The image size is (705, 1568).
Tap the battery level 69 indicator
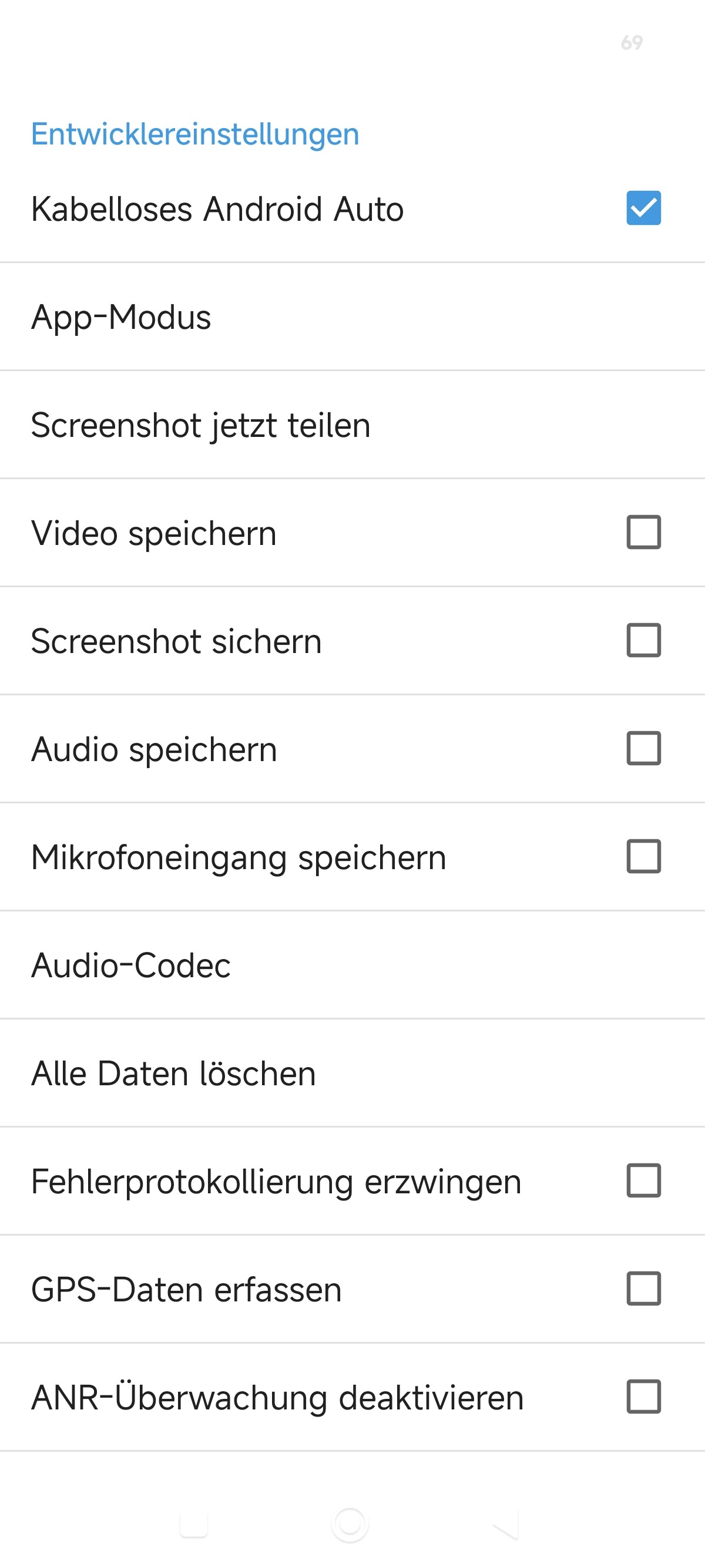pos(632,43)
